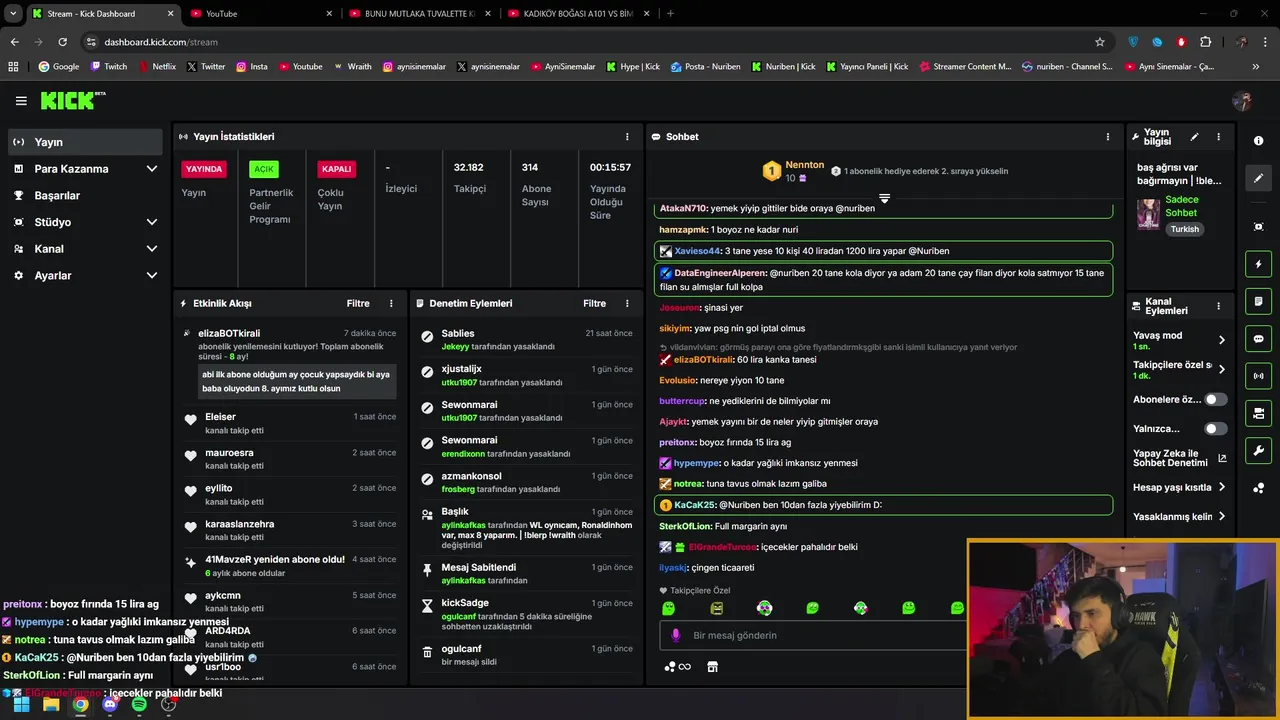Click the pencil edit icon in right rail
The width and height of the screenshot is (1280, 720).
tap(1259, 178)
